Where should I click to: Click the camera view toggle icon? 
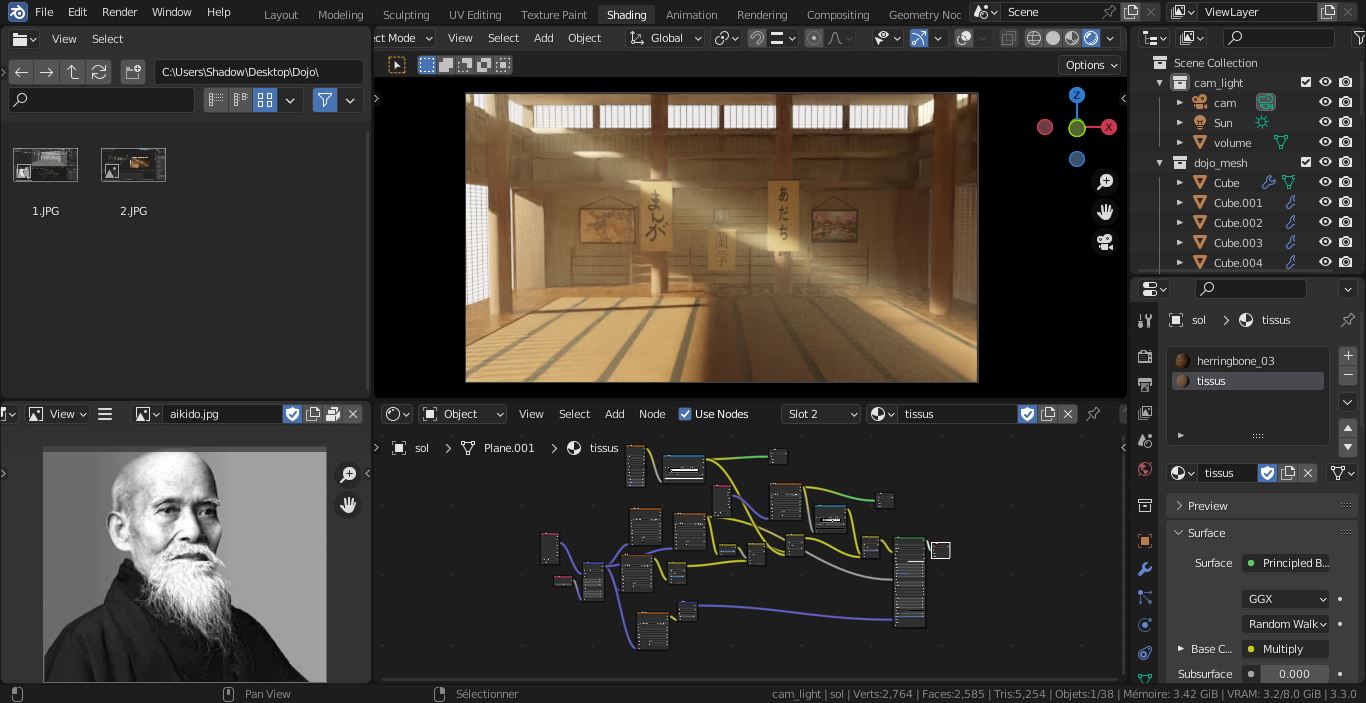tap(1105, 242)
